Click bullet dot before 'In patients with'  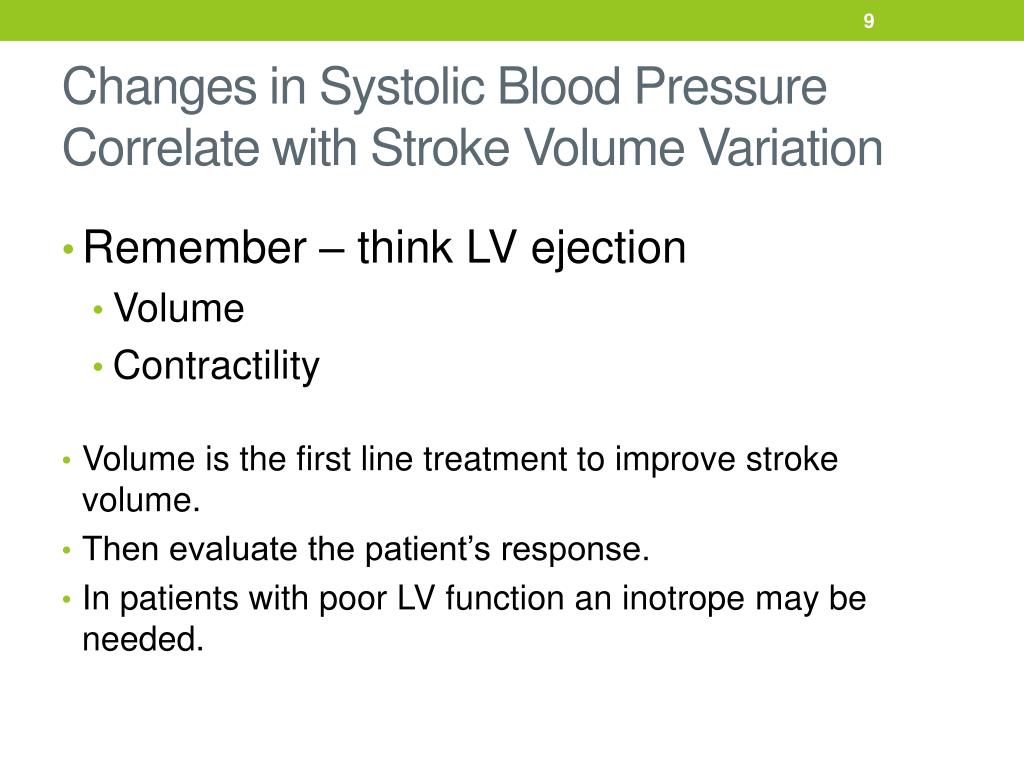point(67,599)
